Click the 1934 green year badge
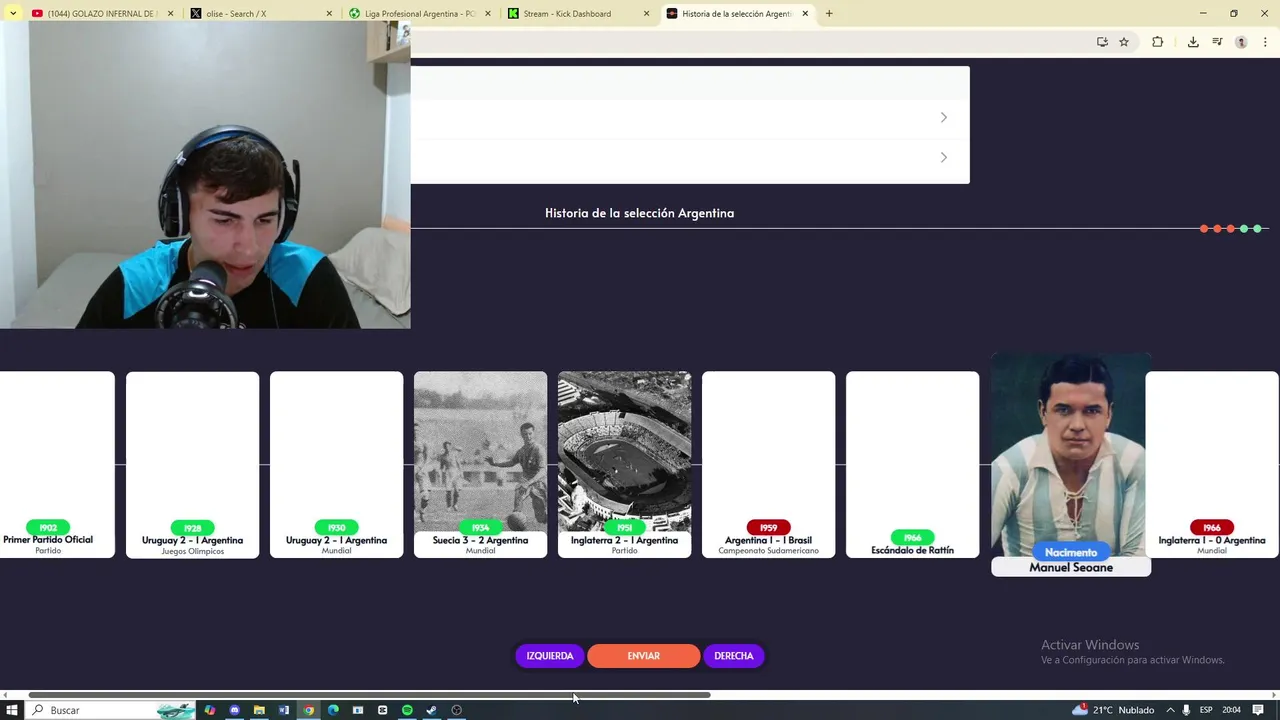 (480, 527)
